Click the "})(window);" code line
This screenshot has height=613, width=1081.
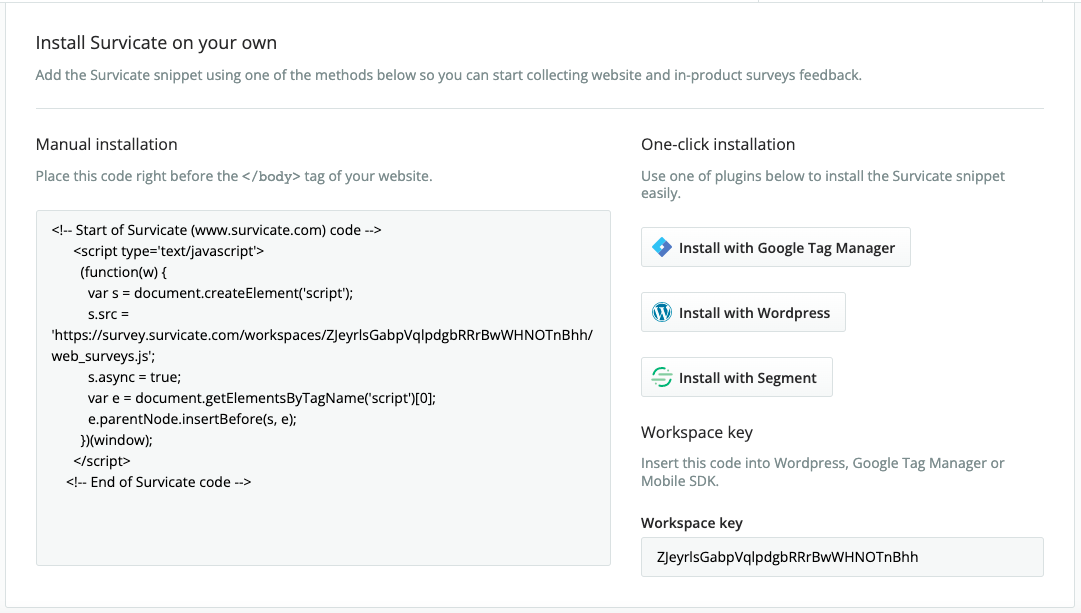(x=117, y=440)
